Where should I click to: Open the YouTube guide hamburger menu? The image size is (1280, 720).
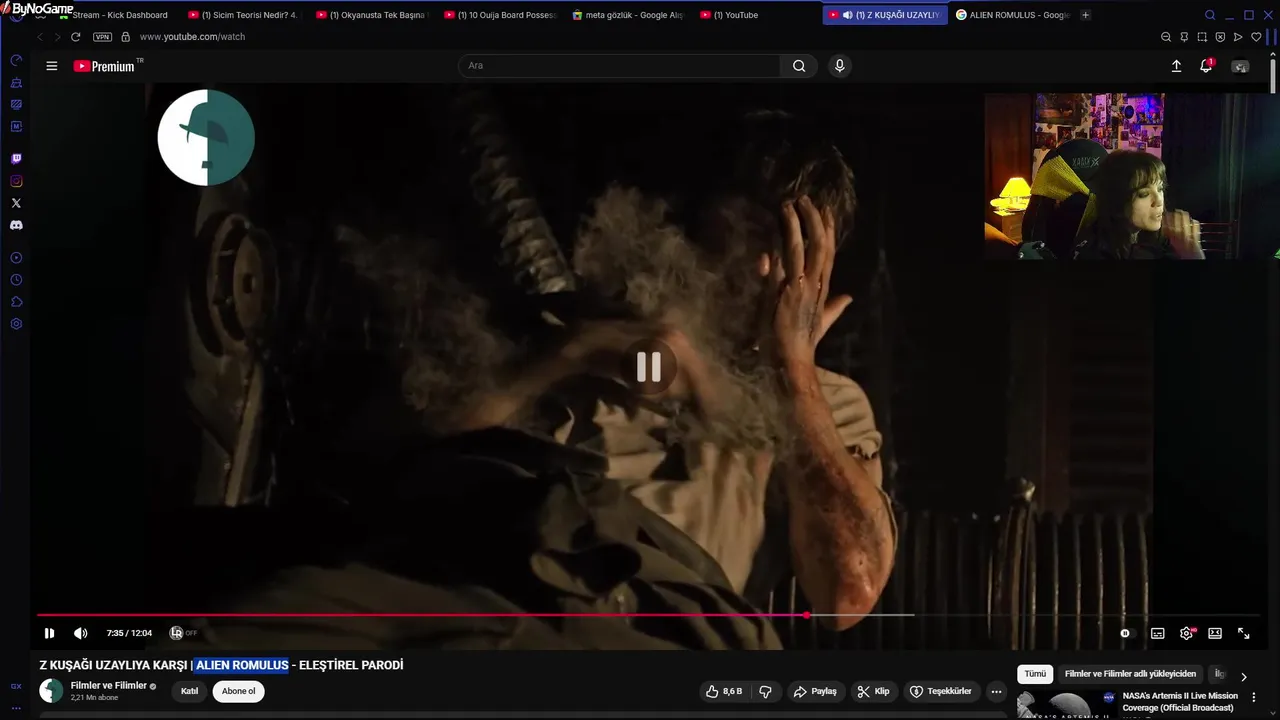click(52, 66)
